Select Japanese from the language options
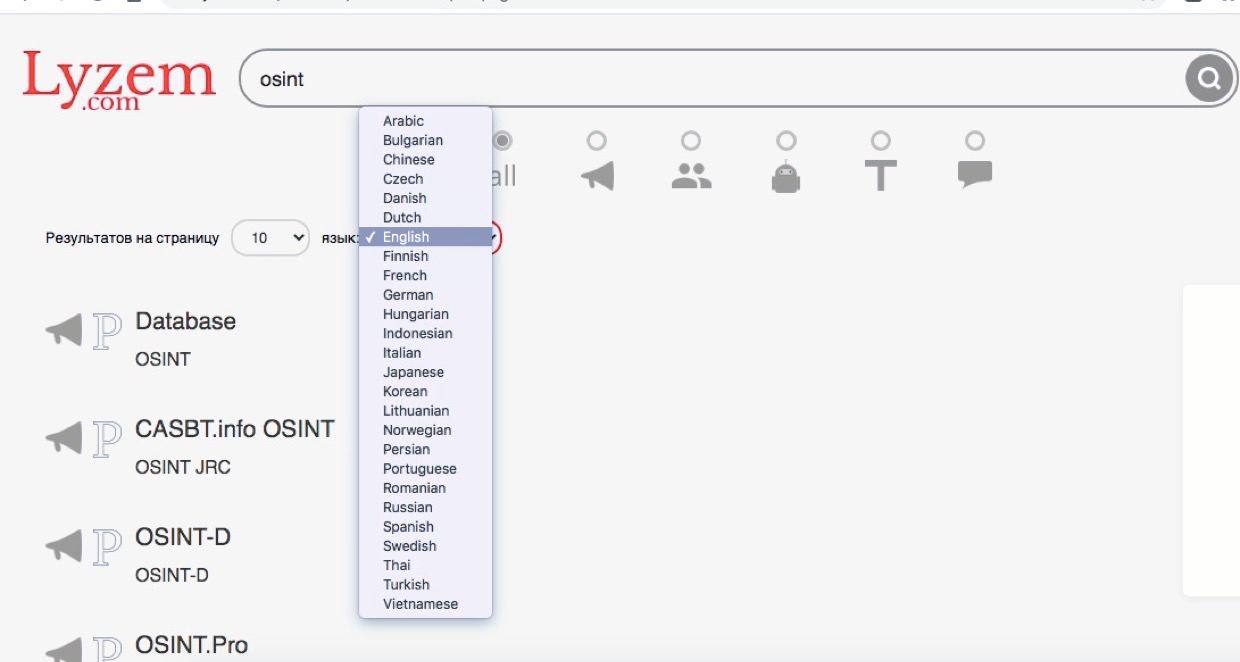 click(425, 372)
